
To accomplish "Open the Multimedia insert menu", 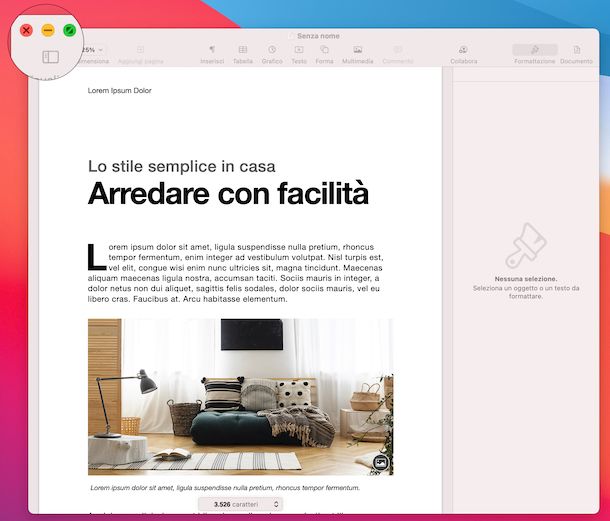I will [x=358, y=54].
